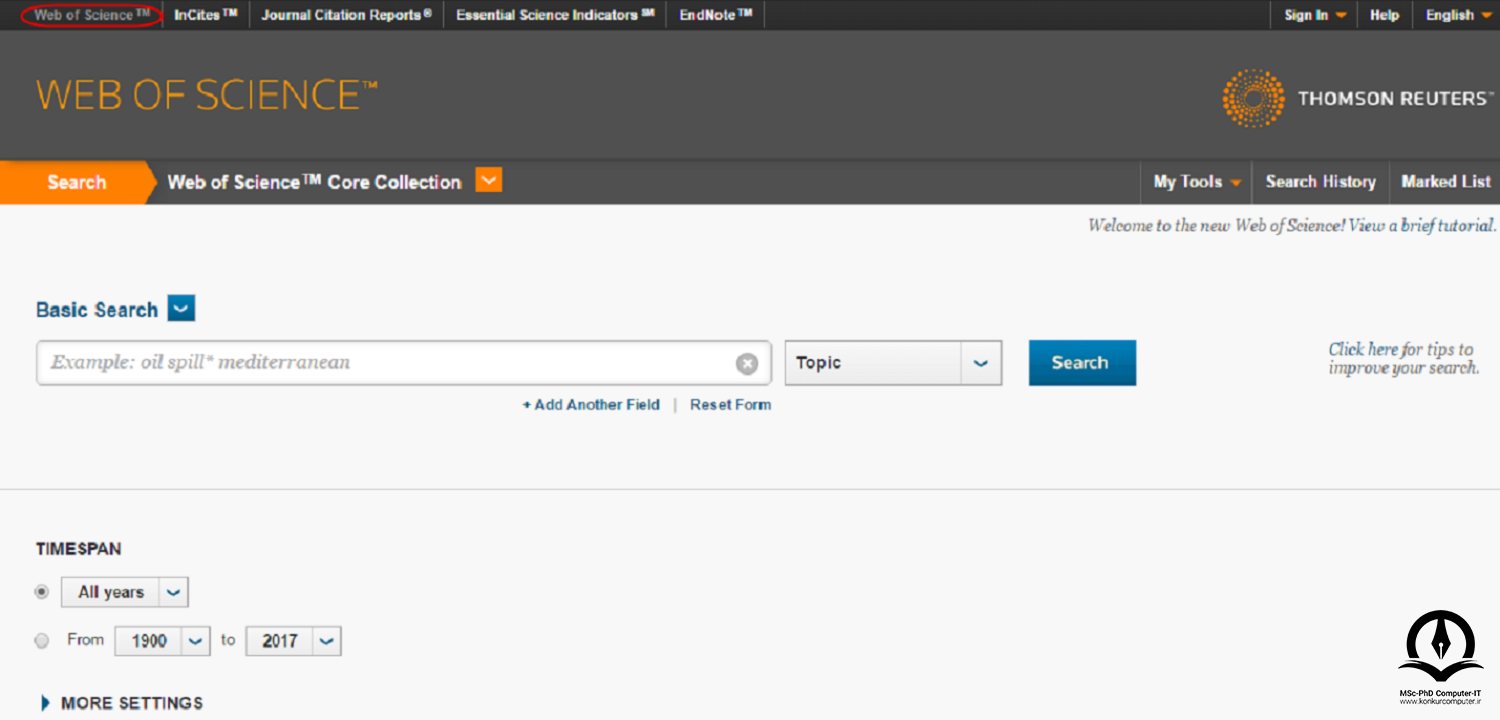The image size is (1500, 720).
Task: Open Search History
Action: (x=1320, y=182)
